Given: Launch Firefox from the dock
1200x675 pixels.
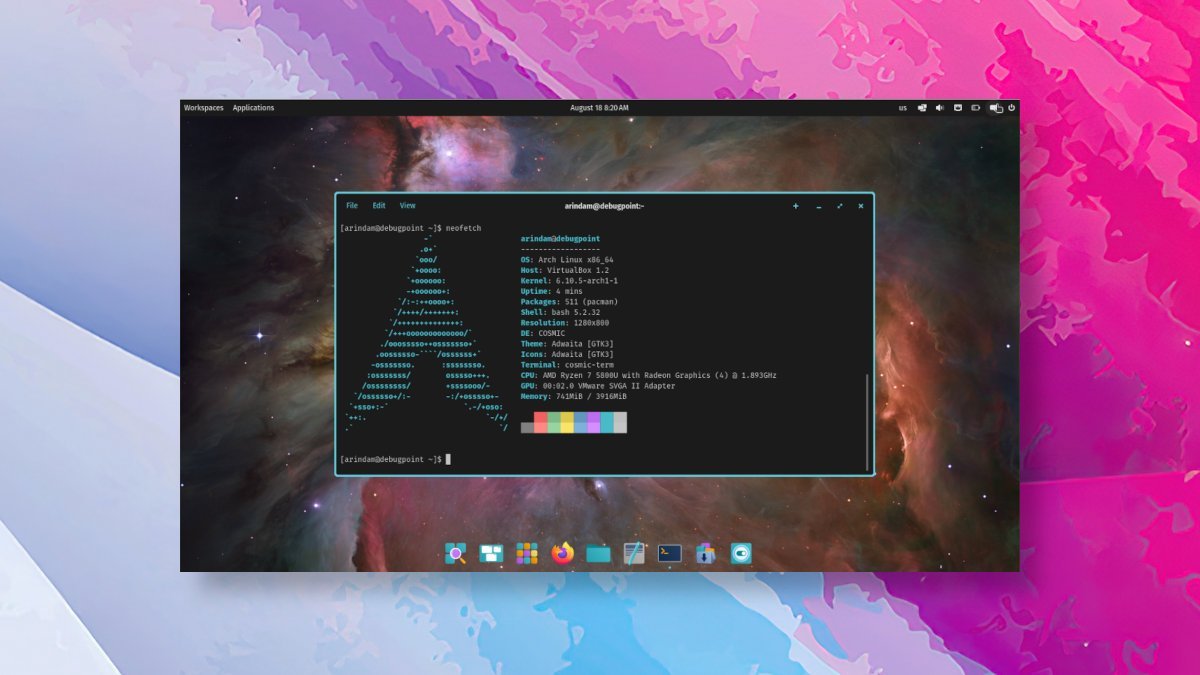Looking at the screenshot, I should [x=563, y=553].
